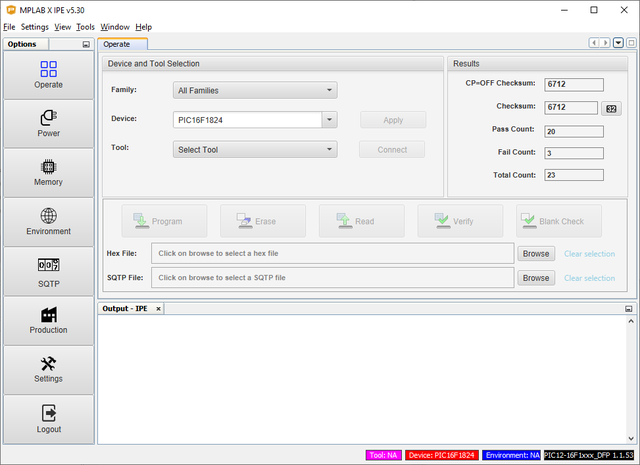Image resolution: width=640 pixels, height=465 pixels.
Task: Open the Device combo box list
Action: tap(328, 120)
